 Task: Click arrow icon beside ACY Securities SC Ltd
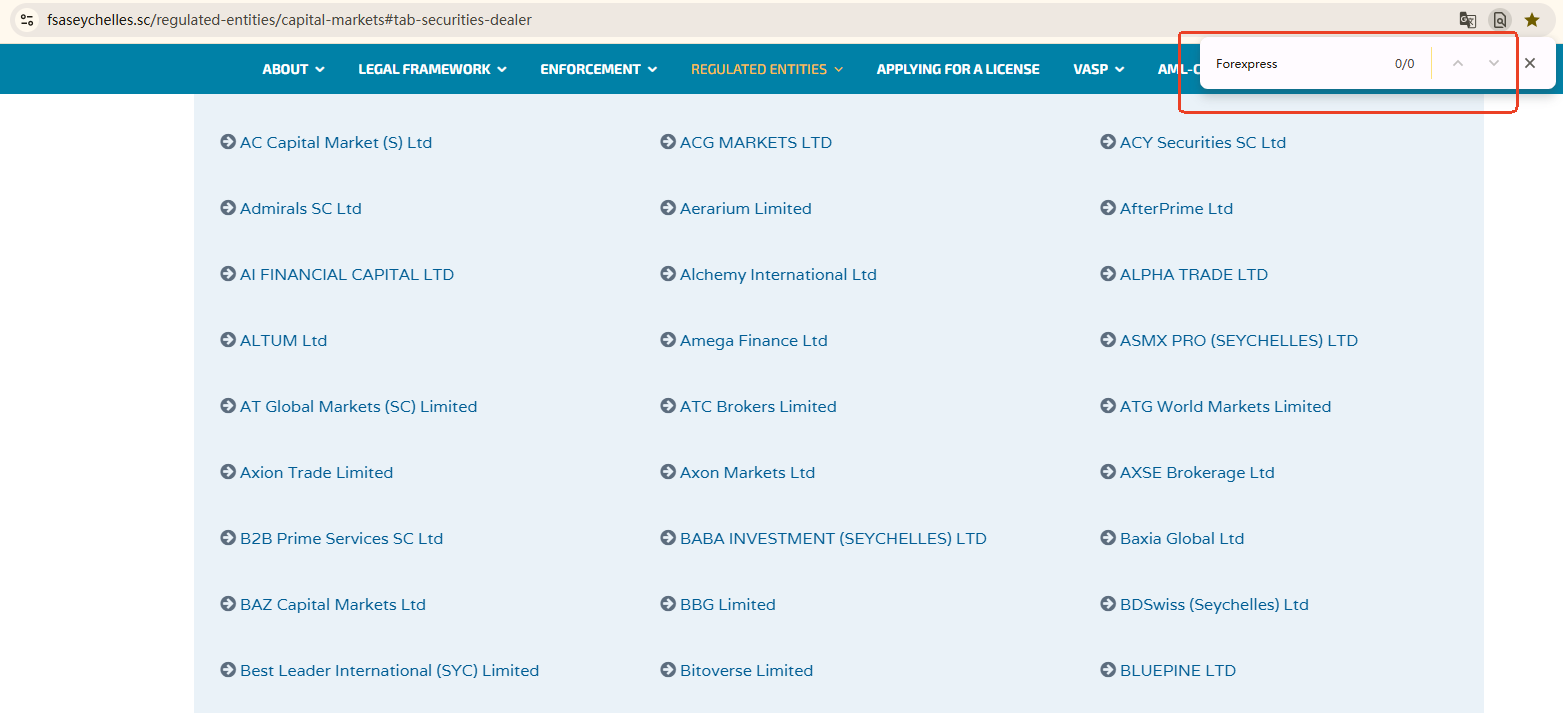(x=1108, y=142)
